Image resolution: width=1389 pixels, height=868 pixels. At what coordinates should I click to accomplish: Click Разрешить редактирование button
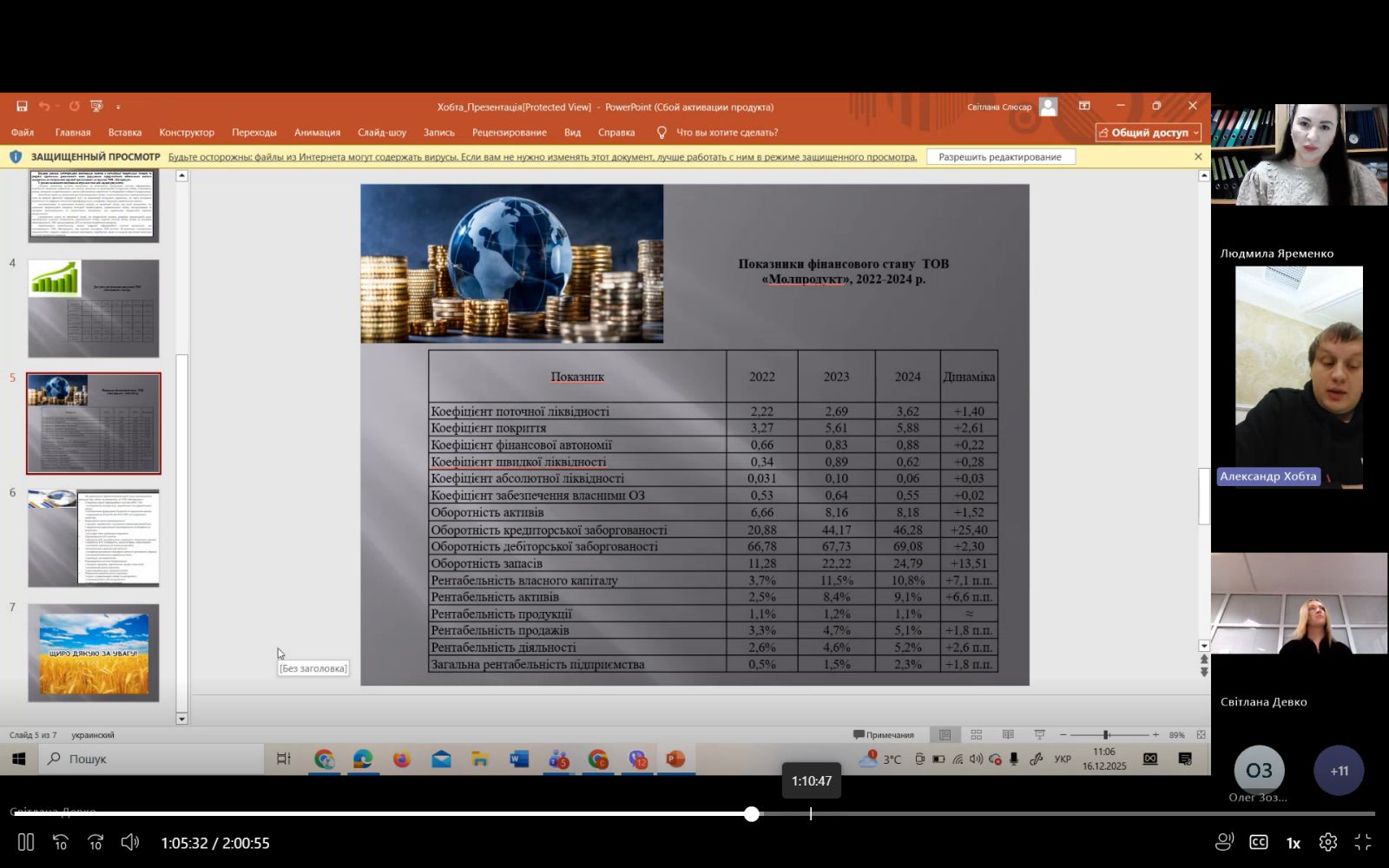1000,157
